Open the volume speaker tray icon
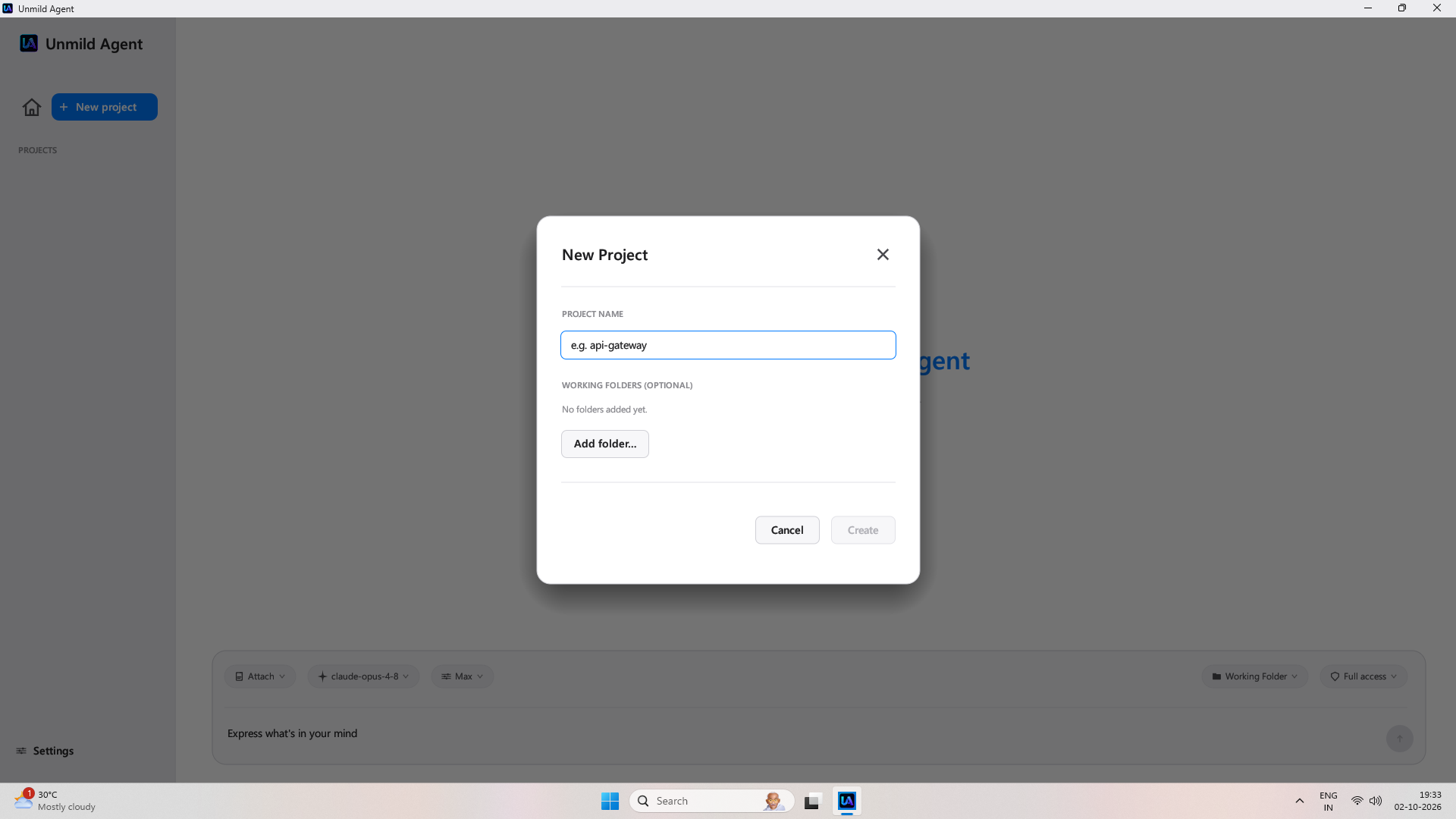 [x=1376, y=801]
